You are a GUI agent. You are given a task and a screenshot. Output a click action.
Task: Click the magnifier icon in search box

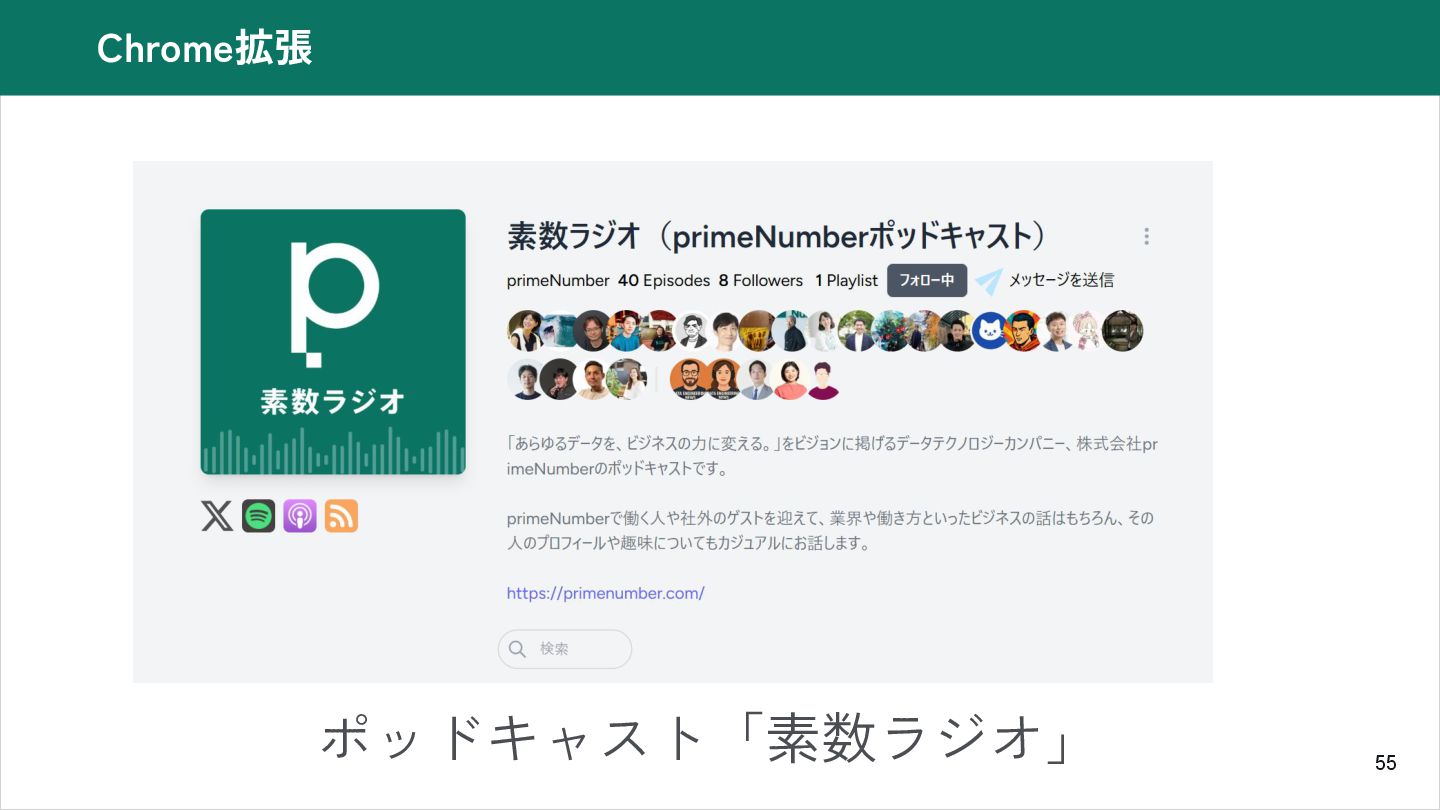[517, 649]
